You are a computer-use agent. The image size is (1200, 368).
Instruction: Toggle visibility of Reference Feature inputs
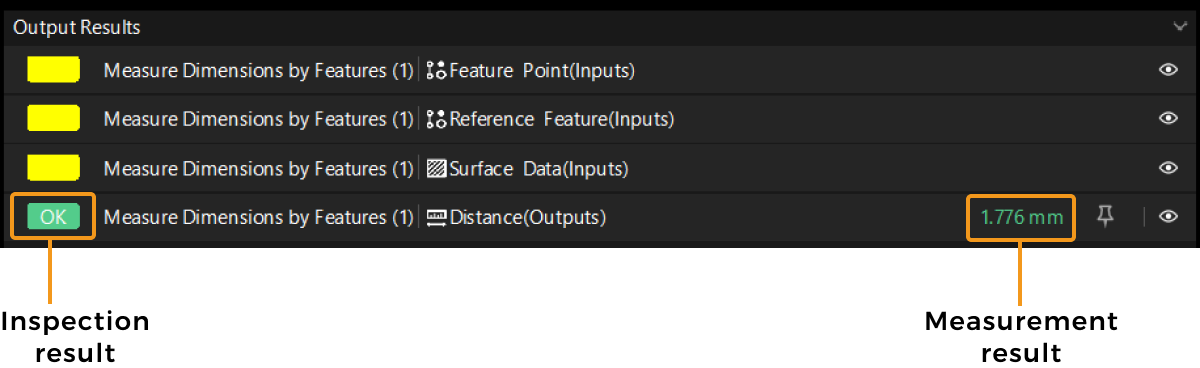[1167, 119]
